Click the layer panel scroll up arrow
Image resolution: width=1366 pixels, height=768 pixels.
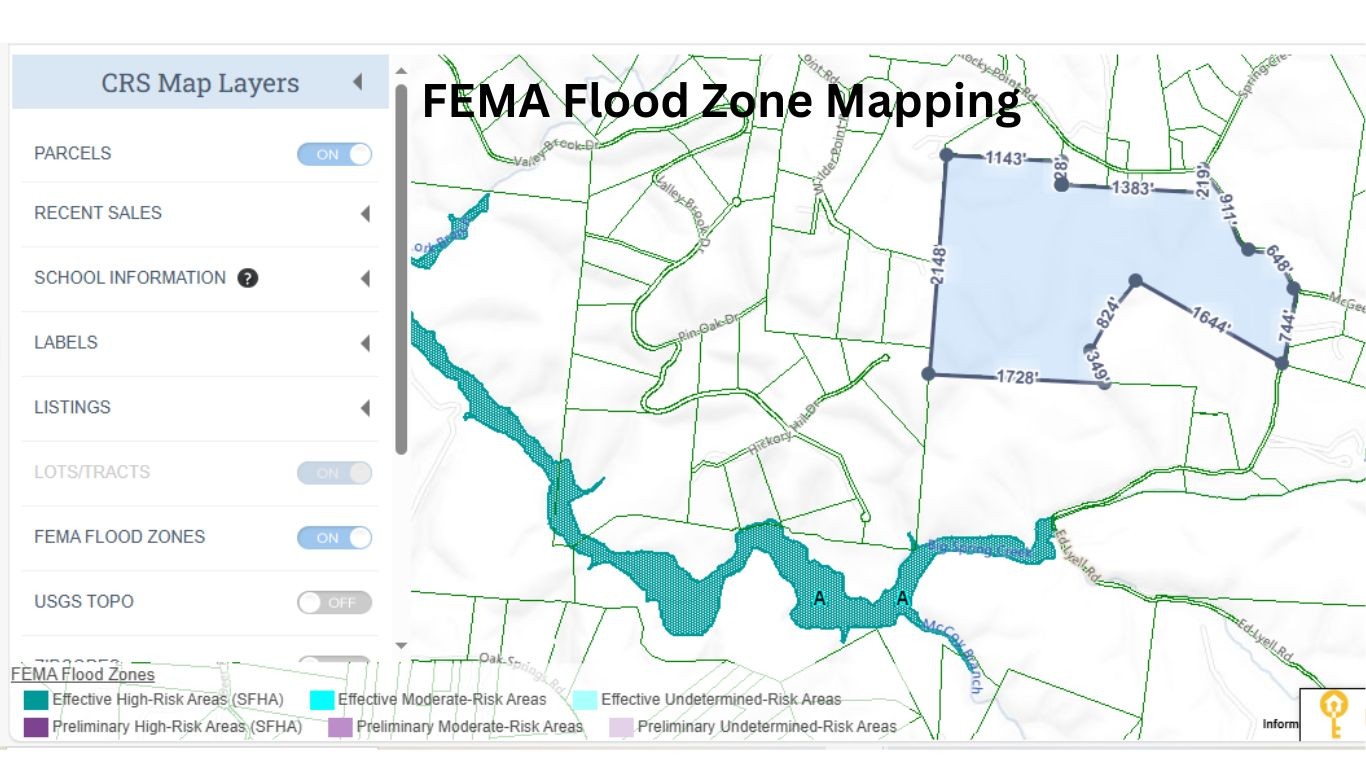[x=401, y=70]
